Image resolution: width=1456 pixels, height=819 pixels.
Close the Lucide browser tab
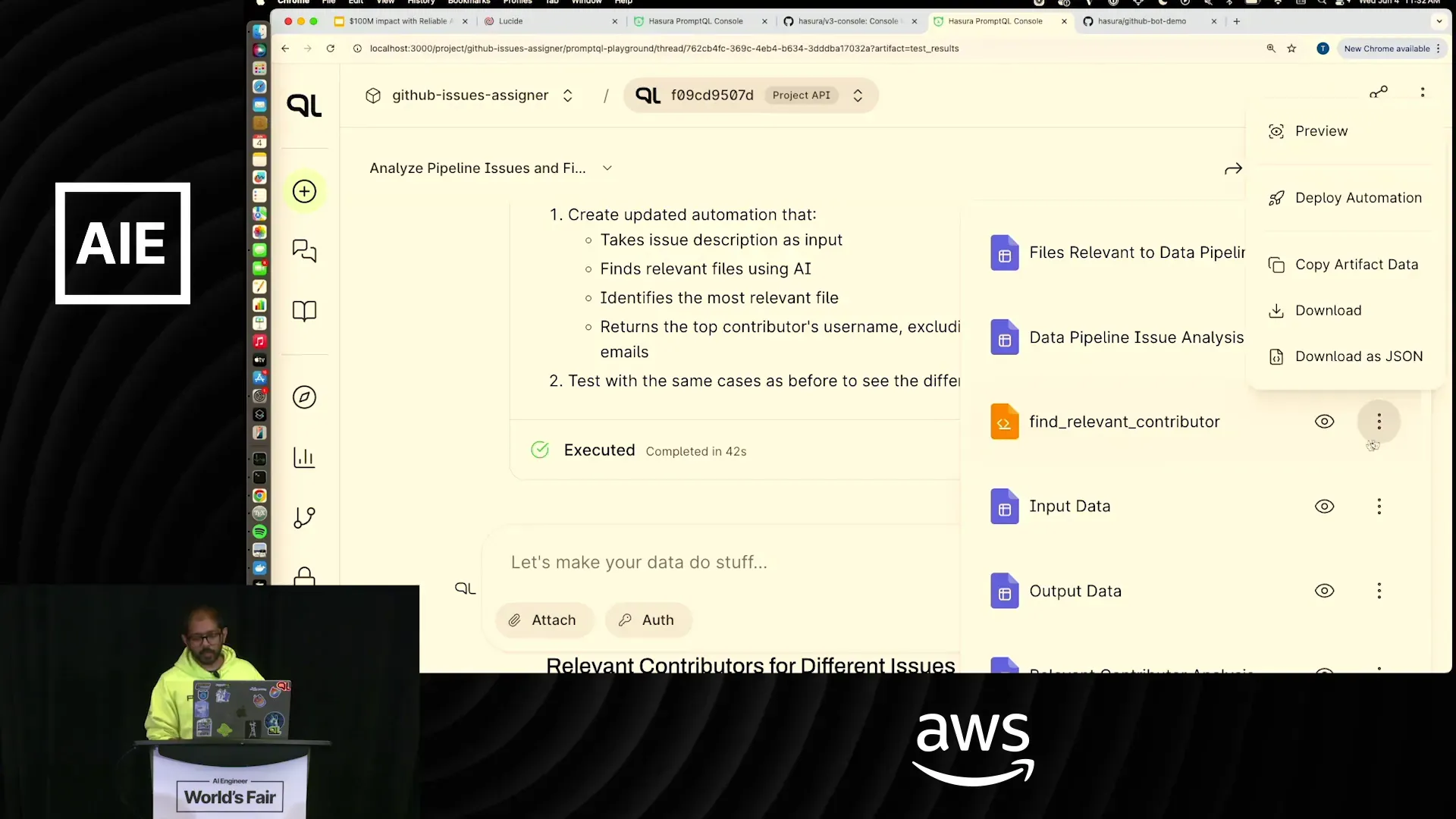[614, 21]
